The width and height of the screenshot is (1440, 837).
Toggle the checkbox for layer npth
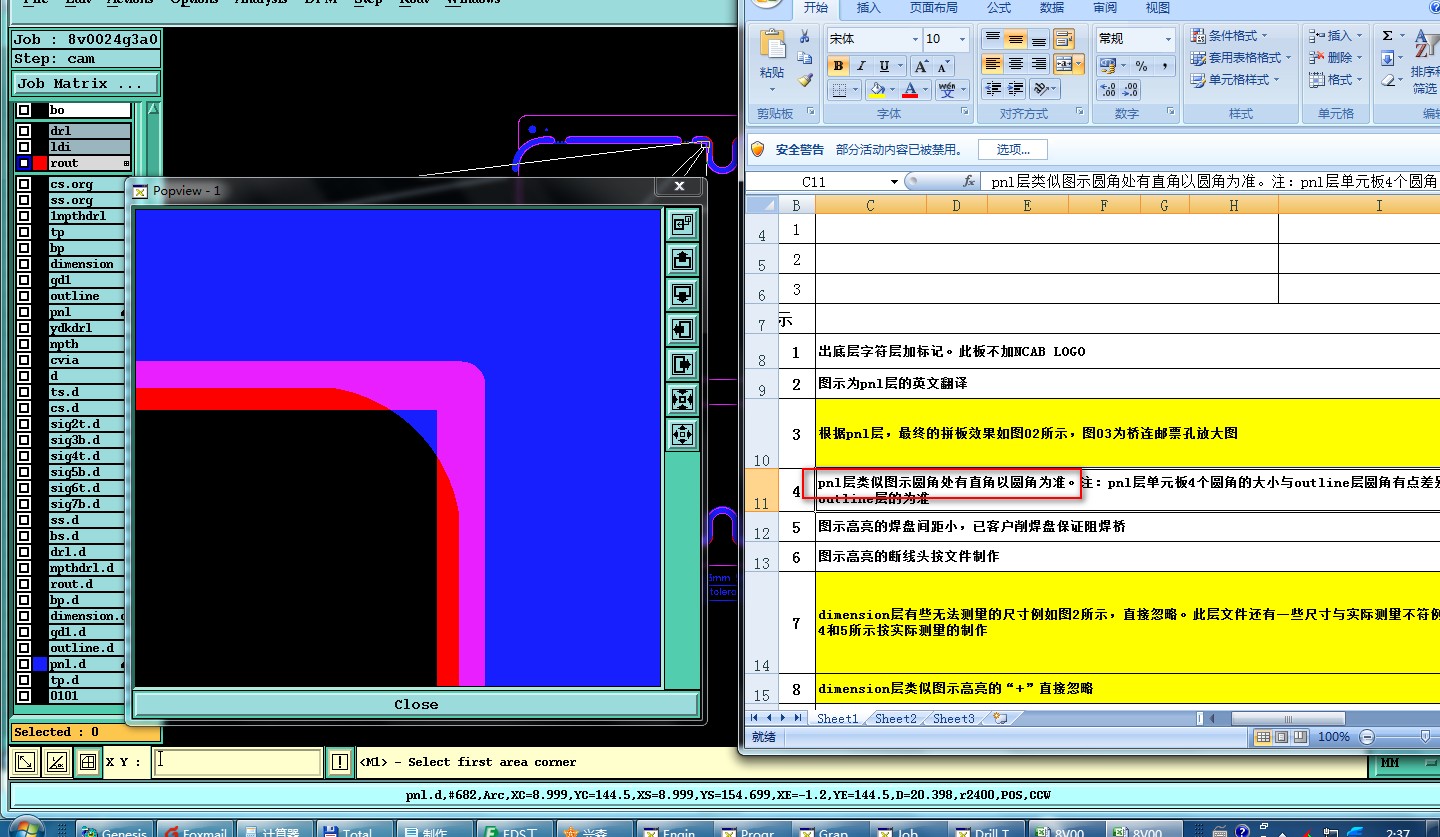24,344
